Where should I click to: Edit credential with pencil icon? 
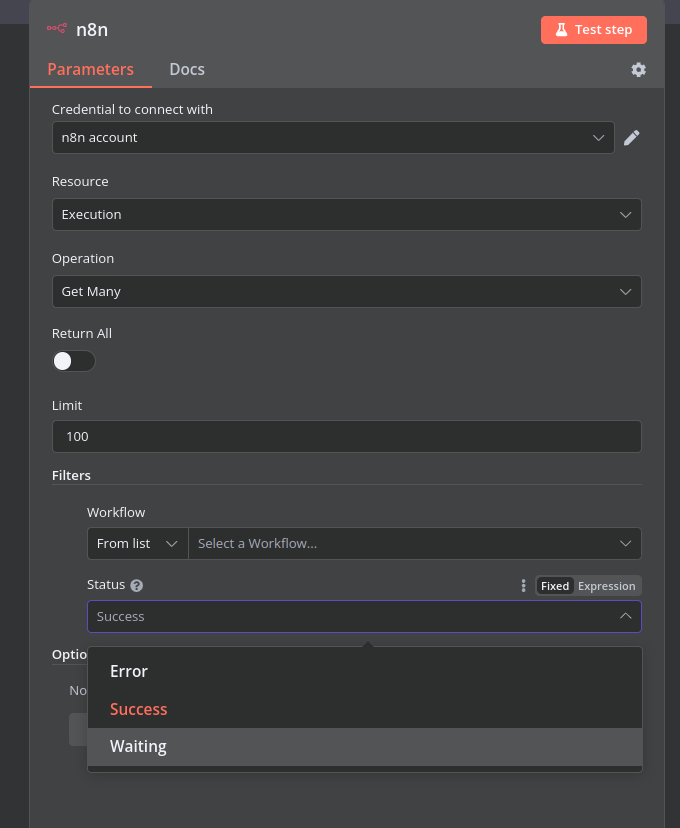(x=631, y=138)
